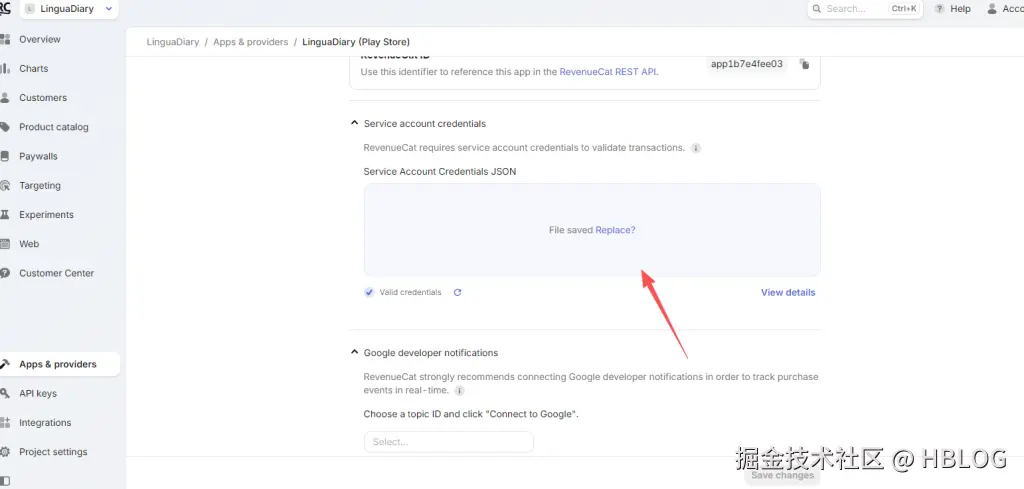Copy the RevenueCat app ID

pyautogui.click(x=805, y=64)
